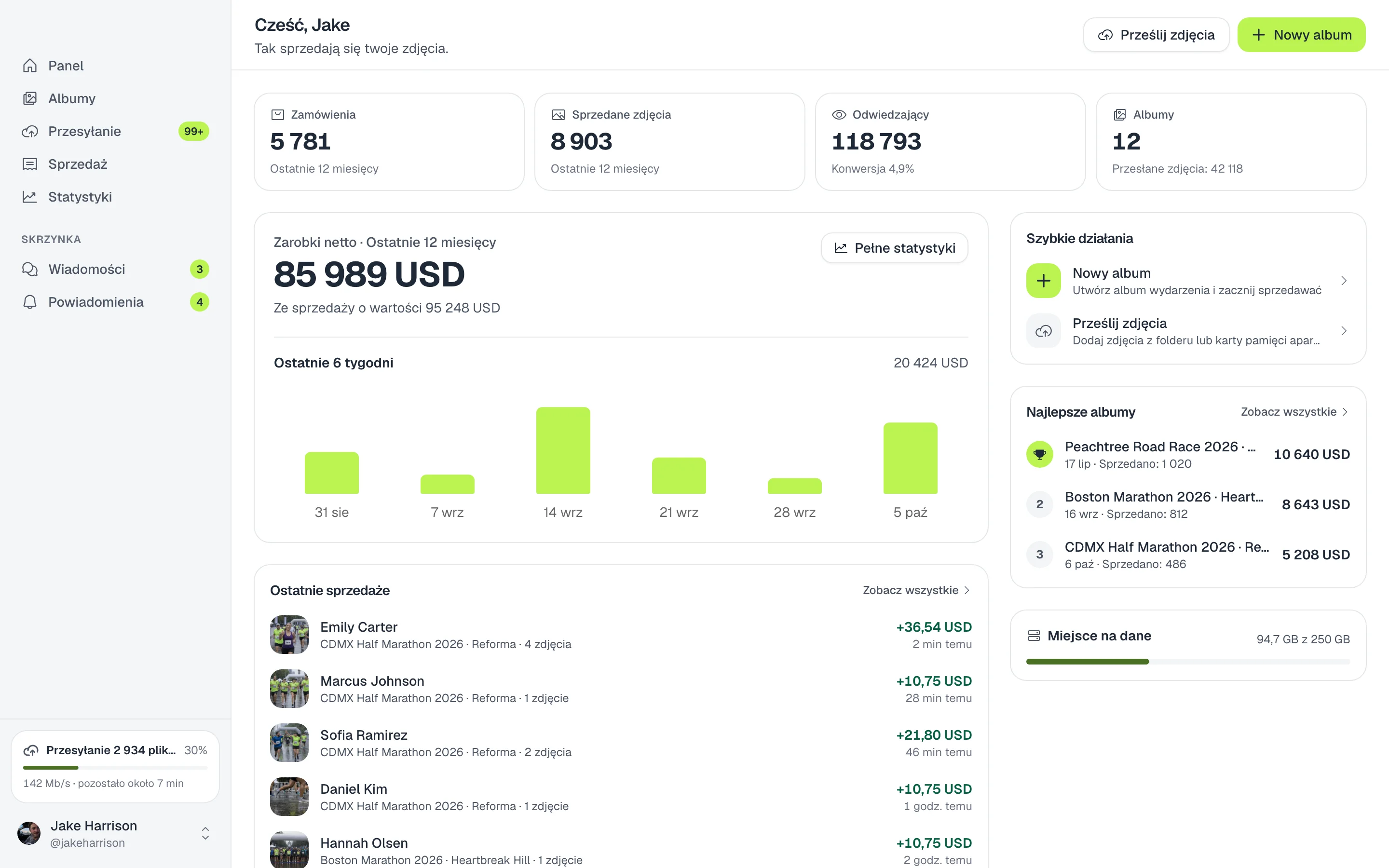
Task: Expand the Jake Harrison account switcher chevron
Action: [205, 834]
